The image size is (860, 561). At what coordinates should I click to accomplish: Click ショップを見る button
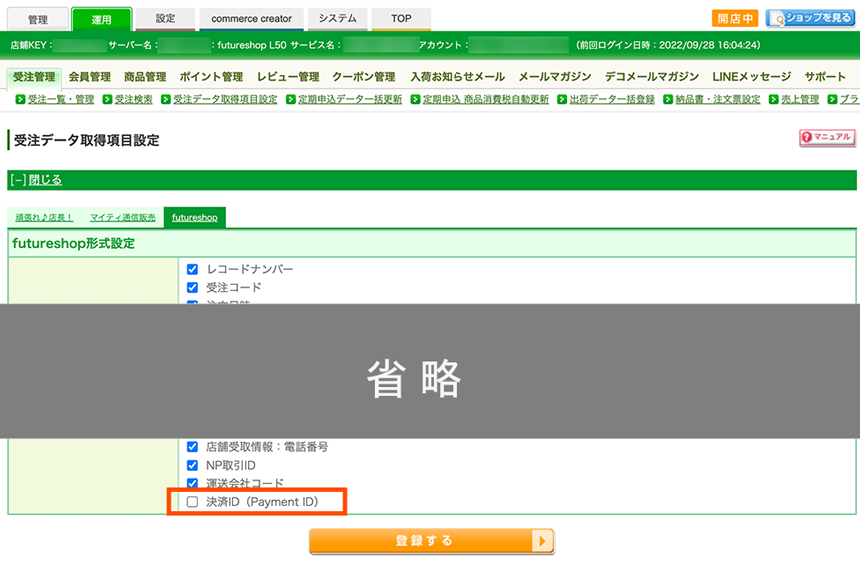click(x=811, y=18)
